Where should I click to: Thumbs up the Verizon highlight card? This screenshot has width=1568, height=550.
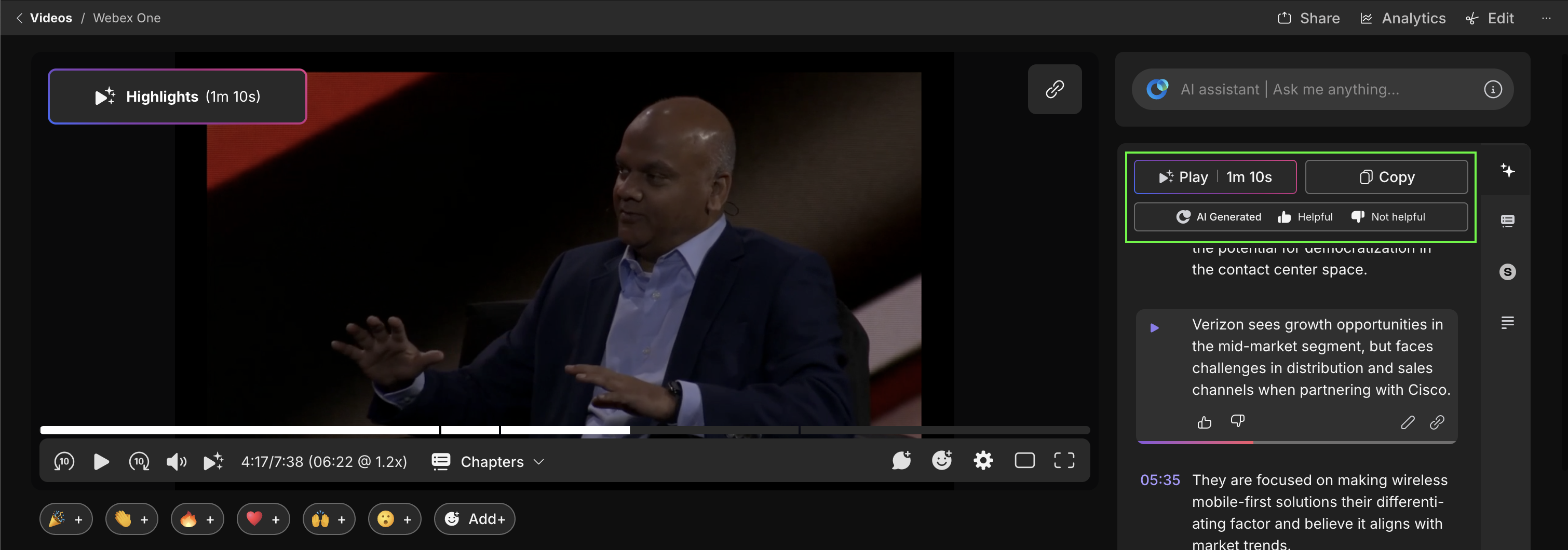click(1204, 422)
